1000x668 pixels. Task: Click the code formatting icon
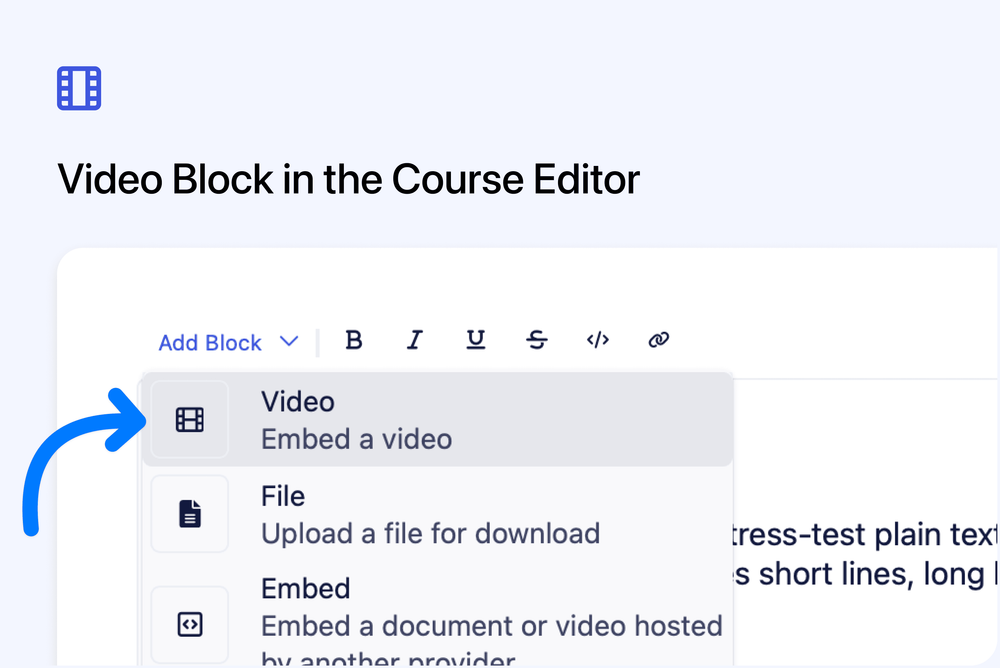coord(598,340)
